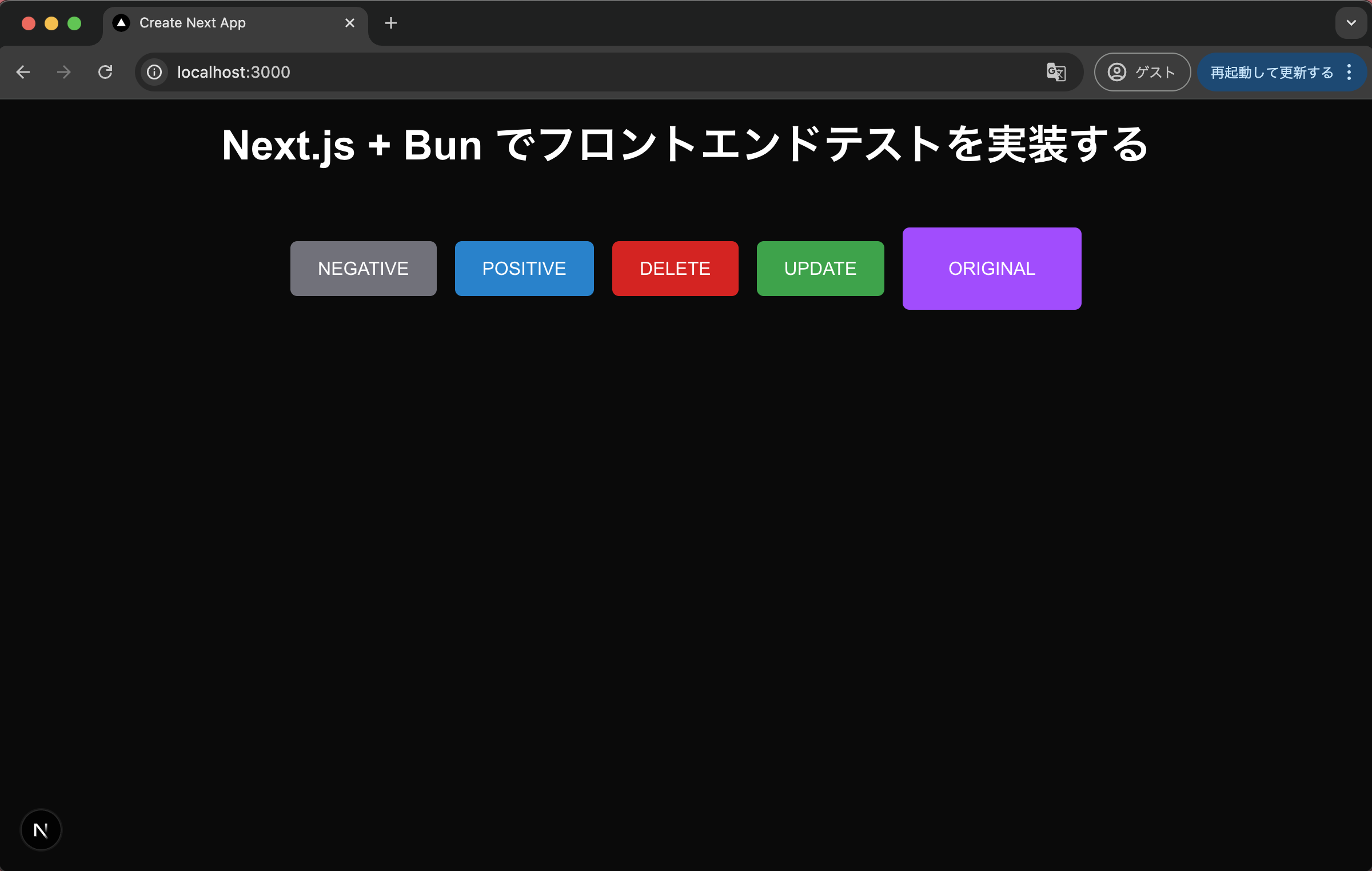Click the reload page icon
The width and height of the screenshot is (1372, 871).
point(105,72)
